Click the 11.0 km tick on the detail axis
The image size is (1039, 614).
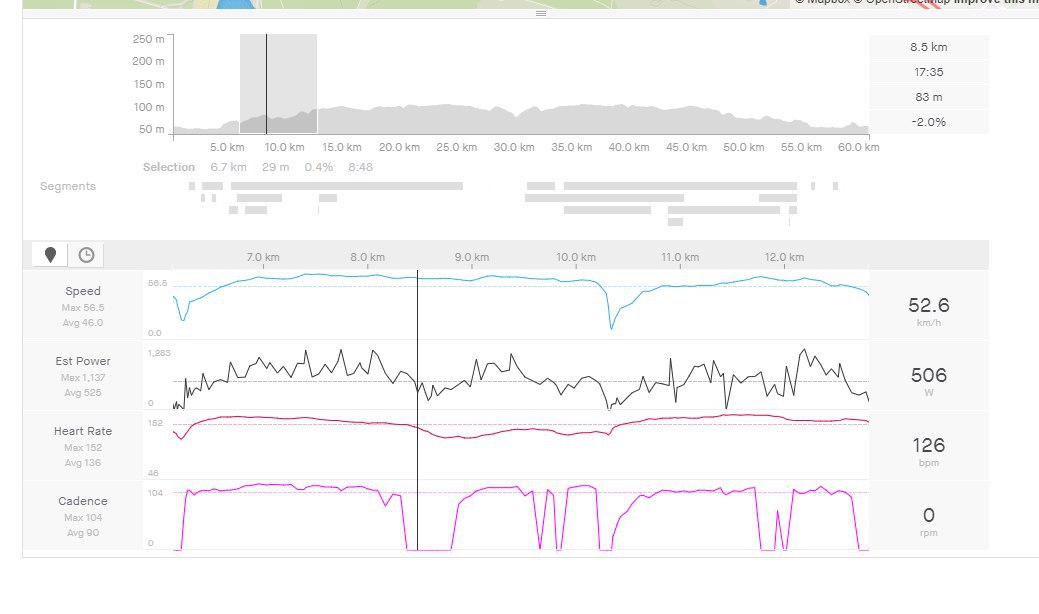pos(680,257)
